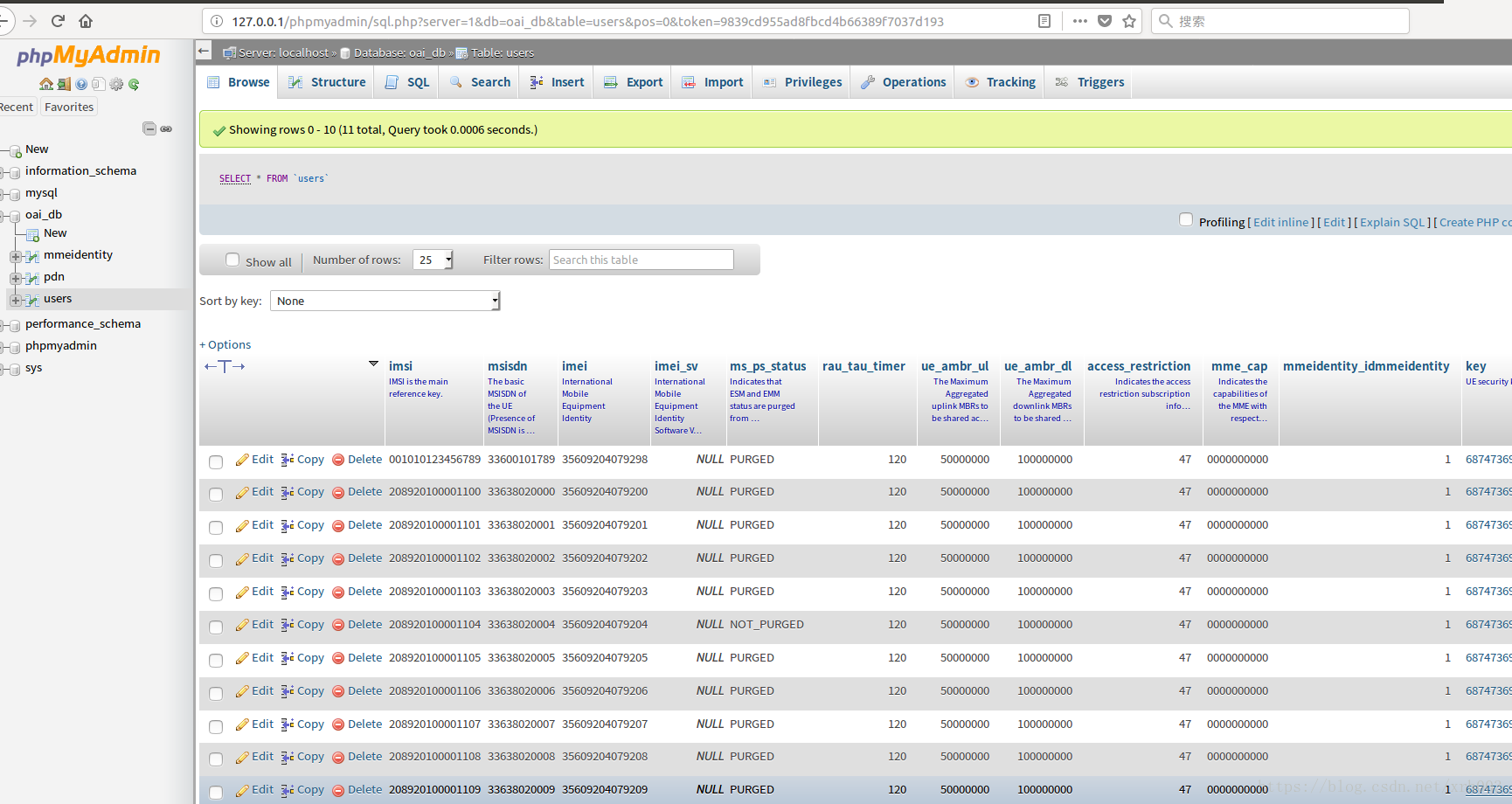Click Edit inline link
The width and height of the screenshot is (1512, 804).
(1281, 222)
